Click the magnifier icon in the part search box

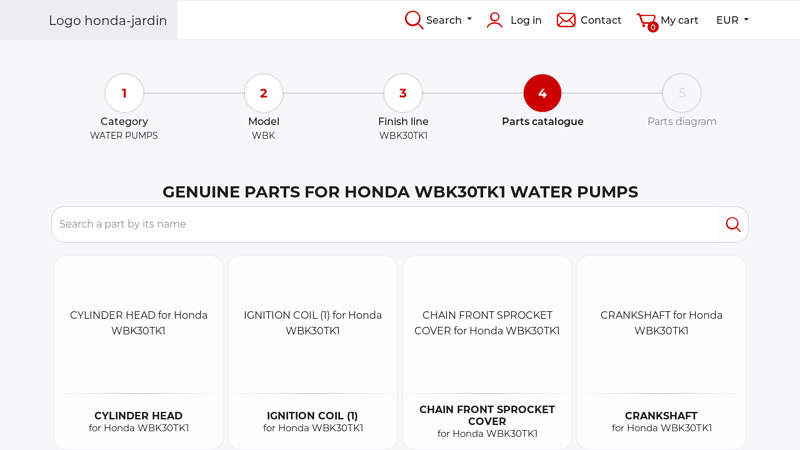click(733, 224)
